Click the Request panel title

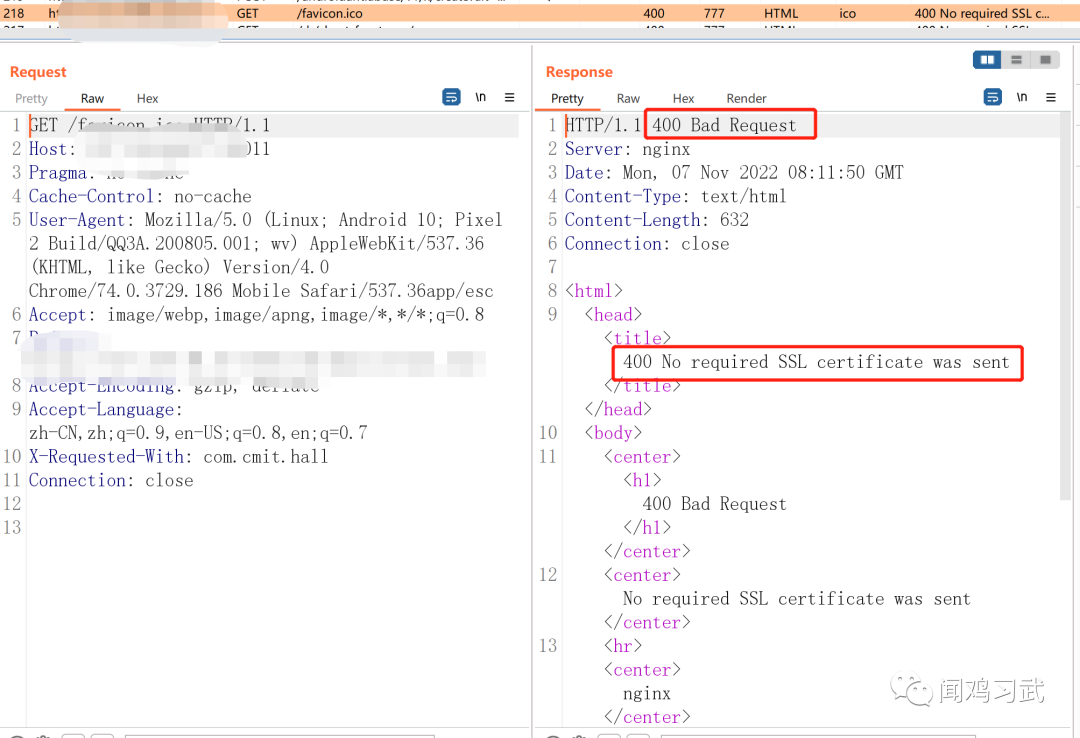pyautogui.click(x=38, y=72)
